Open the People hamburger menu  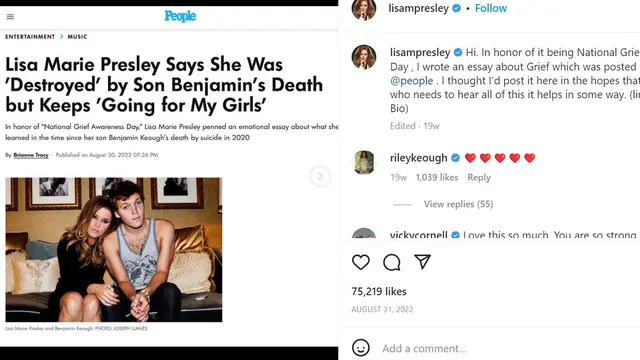pyautogui.click(x=10, y=17)
